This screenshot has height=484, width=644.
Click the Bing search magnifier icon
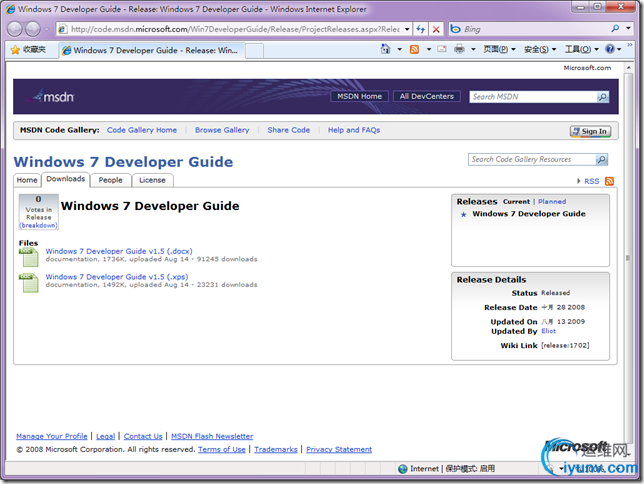tap(615, 28)
